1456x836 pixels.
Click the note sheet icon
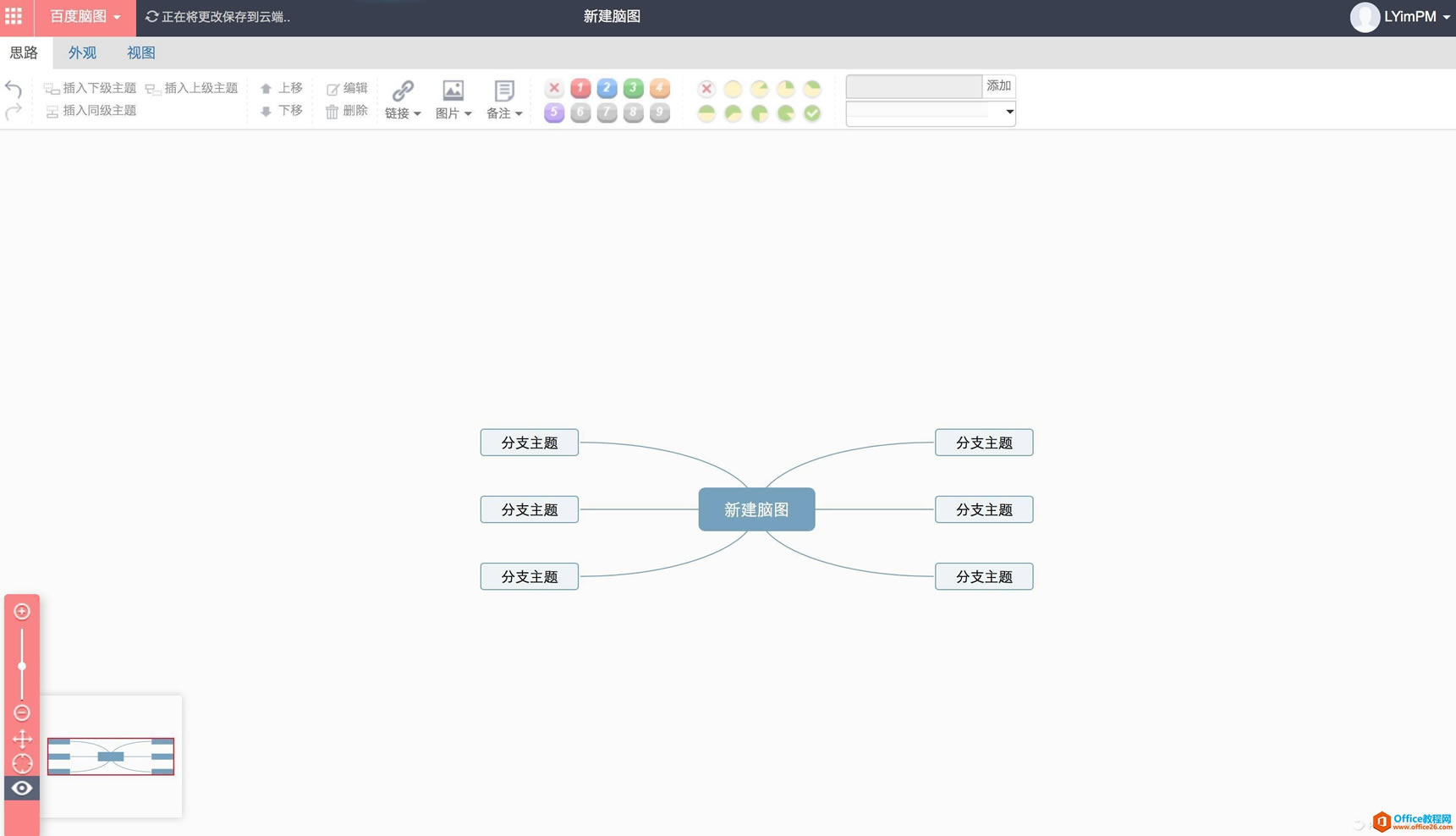point(504,90)
